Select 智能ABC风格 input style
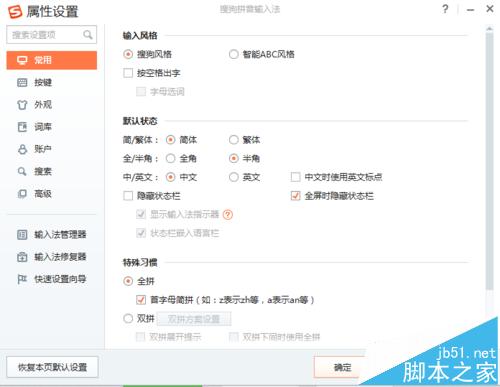The width and height of the screenshot is (500, 387). (234, 54)
